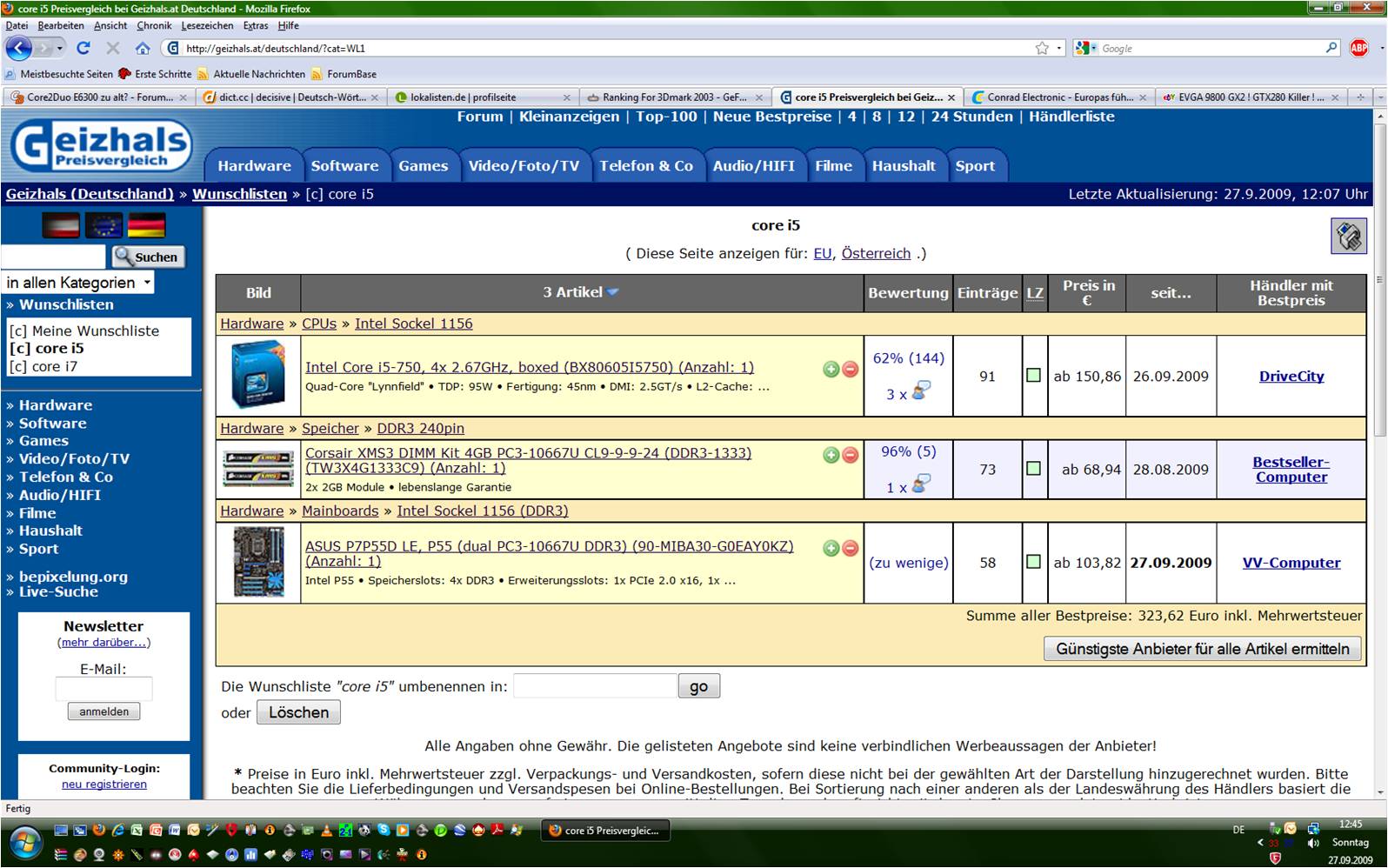Open the price alert icon top right
This screenshot has height=868, width=1388.
pos(1348,236)
